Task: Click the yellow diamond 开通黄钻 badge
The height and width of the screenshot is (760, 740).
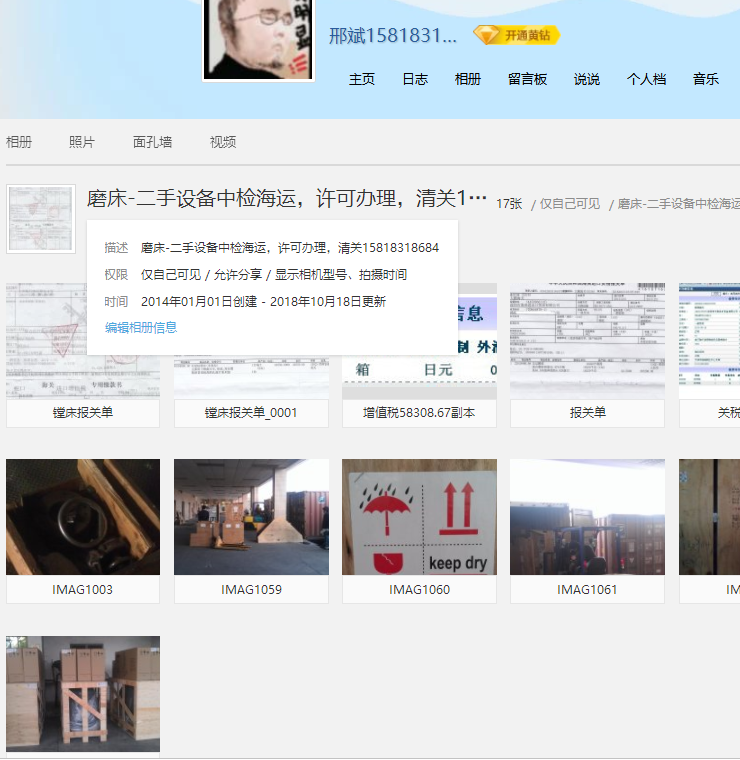Action: coord(517,35)
